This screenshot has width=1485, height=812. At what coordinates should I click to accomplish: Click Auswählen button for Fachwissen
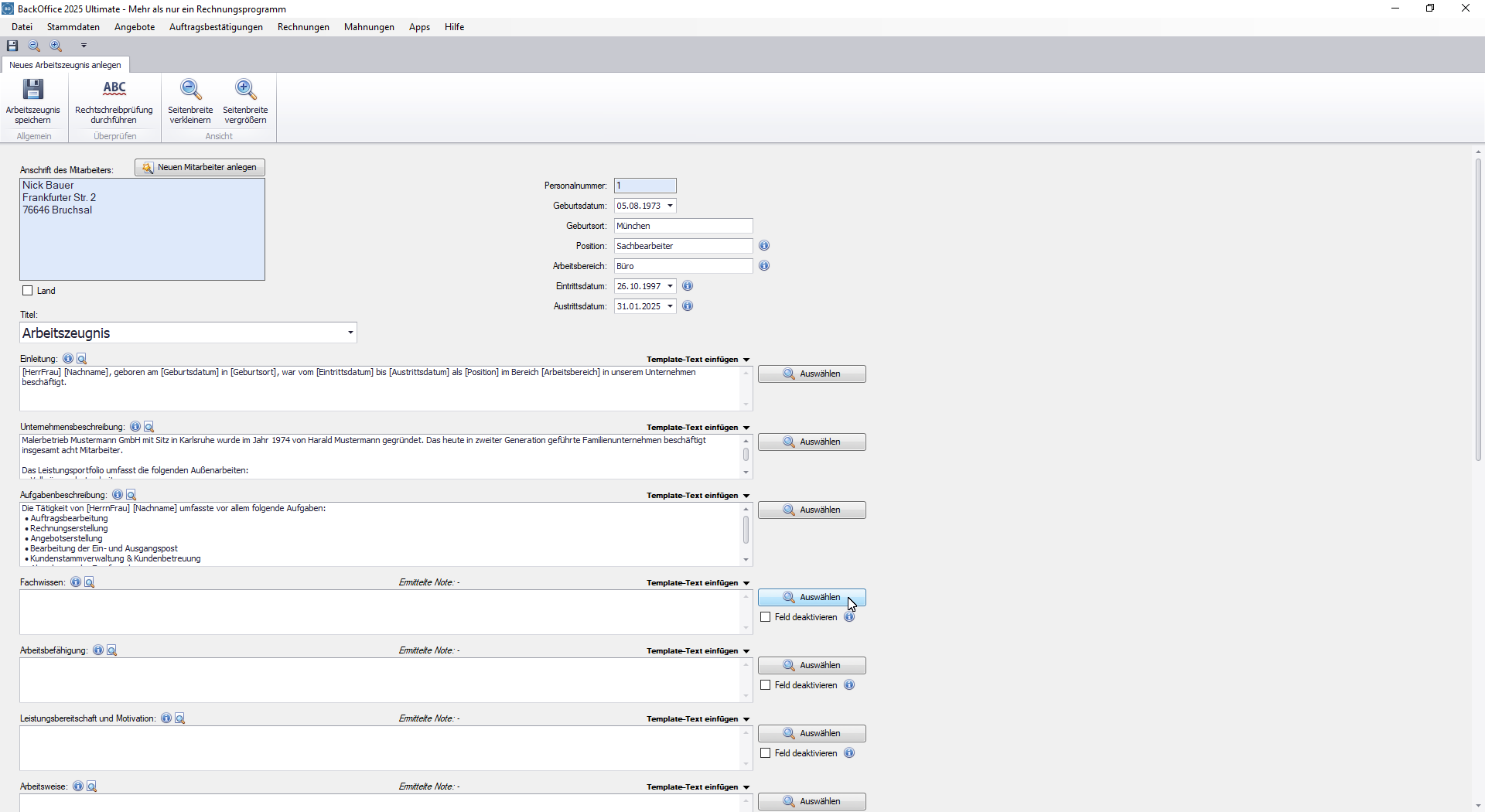pos(811,598)
